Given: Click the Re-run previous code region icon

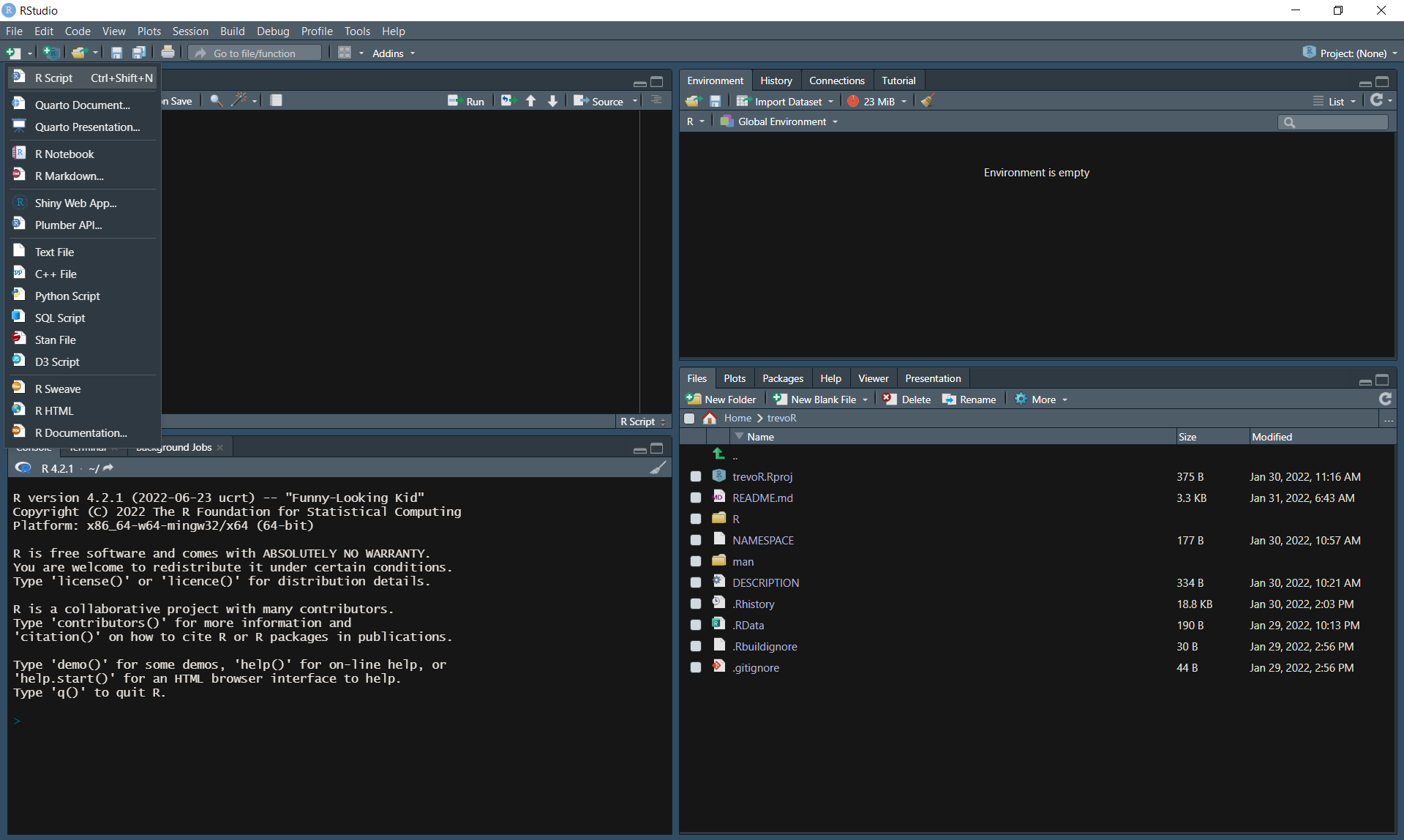Looking at the screenshot, I should coord(508,101).
